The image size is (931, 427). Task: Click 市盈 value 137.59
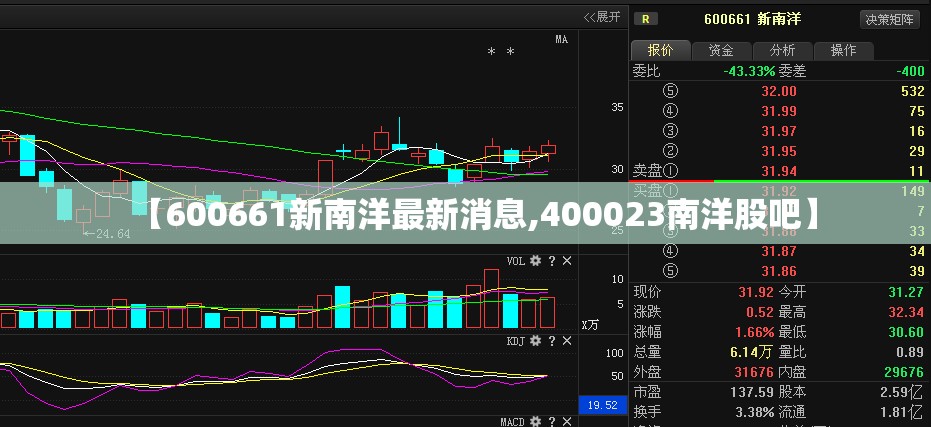pyautogui.click(x=752, y=393)
